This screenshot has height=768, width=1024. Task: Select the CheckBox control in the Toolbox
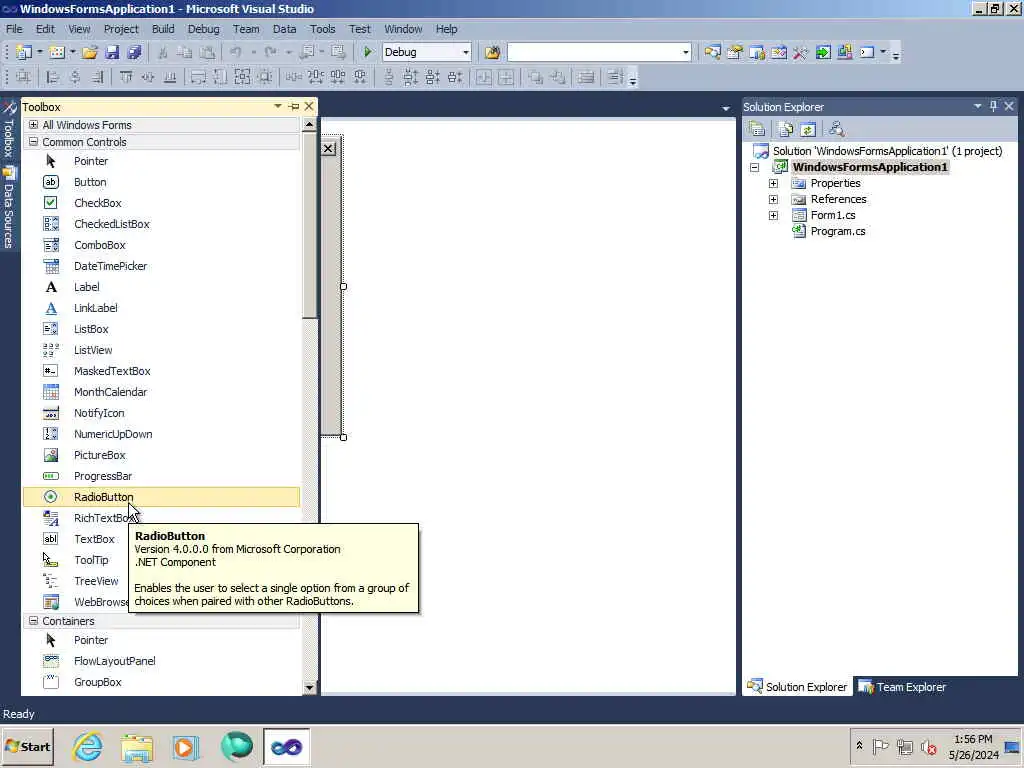point(161,203)
